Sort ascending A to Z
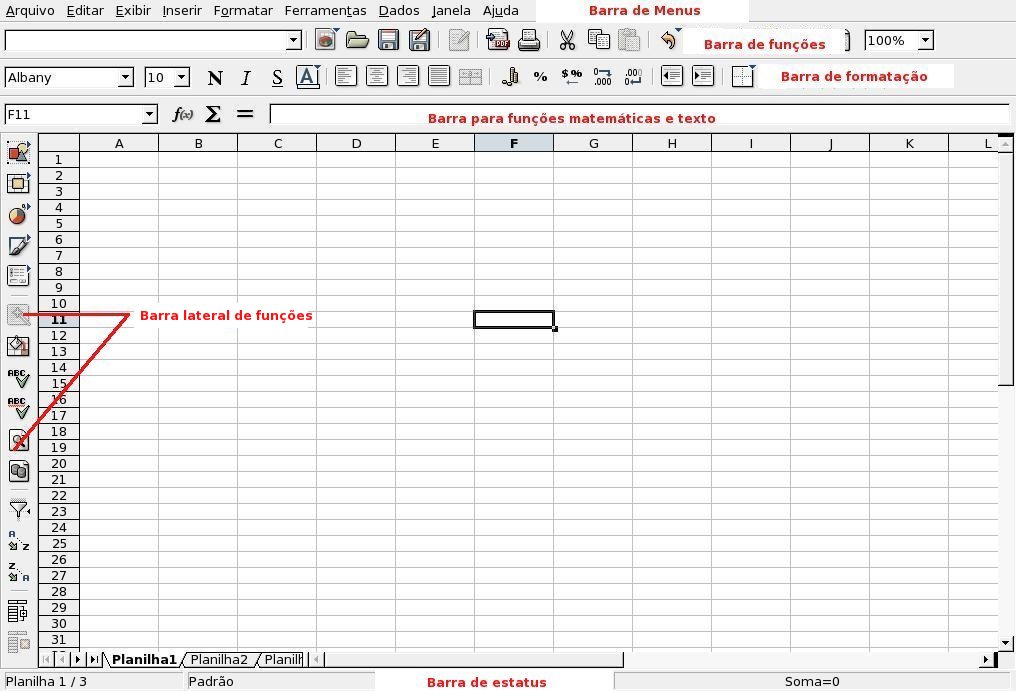Viewport: 1016px width, 691px height. 19,540
